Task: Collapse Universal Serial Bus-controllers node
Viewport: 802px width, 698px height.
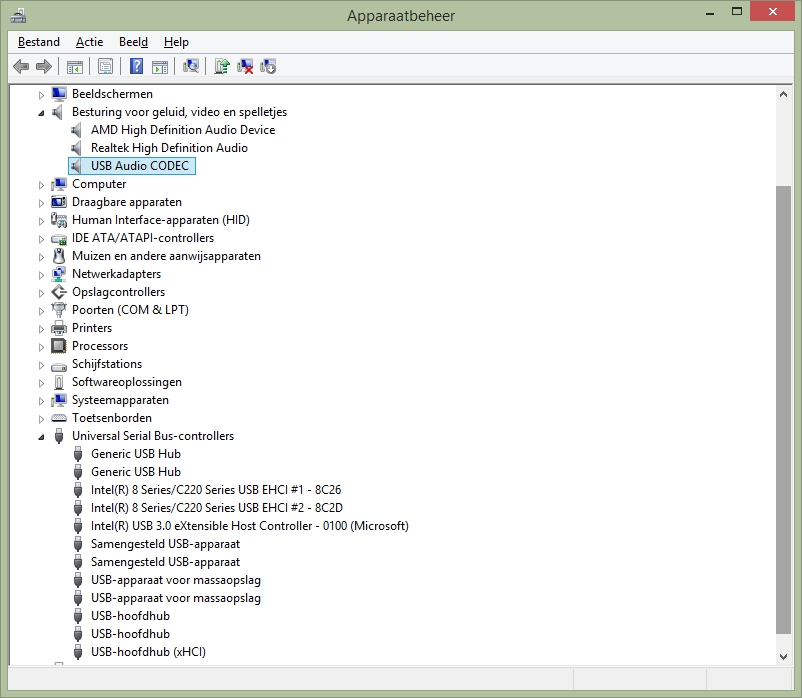Action: [41, 437]
